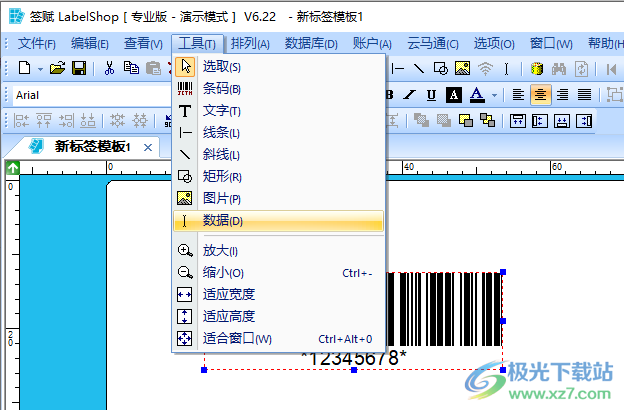This screenshot has width=624, height=410.
Task: Click the Paste clipboard icon
Action: (x=153, y=68)
